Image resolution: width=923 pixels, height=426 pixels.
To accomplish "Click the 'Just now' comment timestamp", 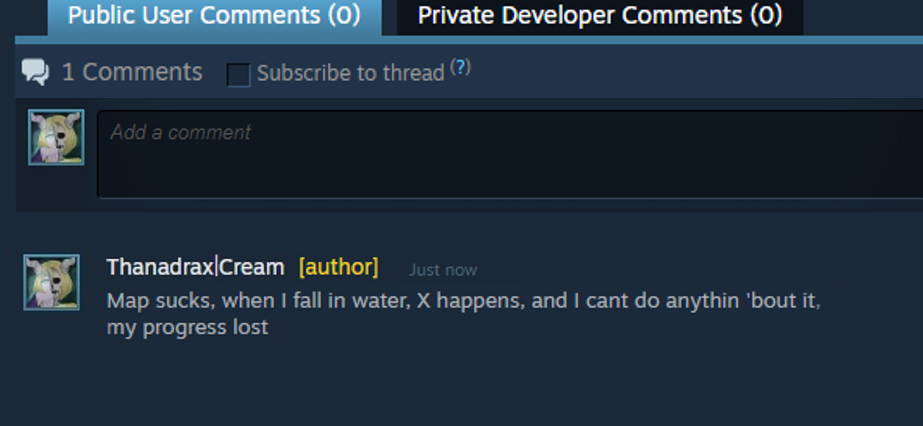I will 443,270.
